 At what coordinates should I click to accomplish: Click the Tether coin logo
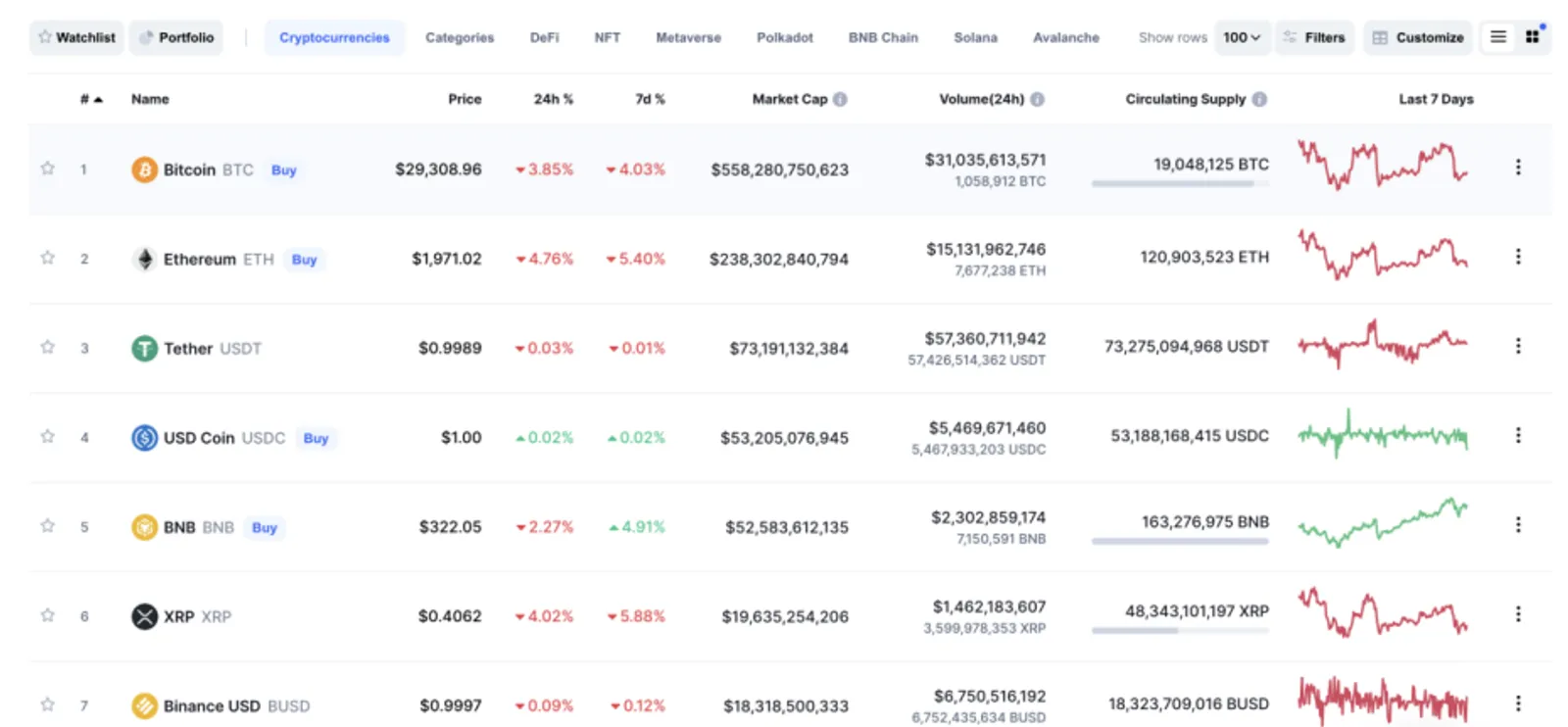click(x=144, y=348)
